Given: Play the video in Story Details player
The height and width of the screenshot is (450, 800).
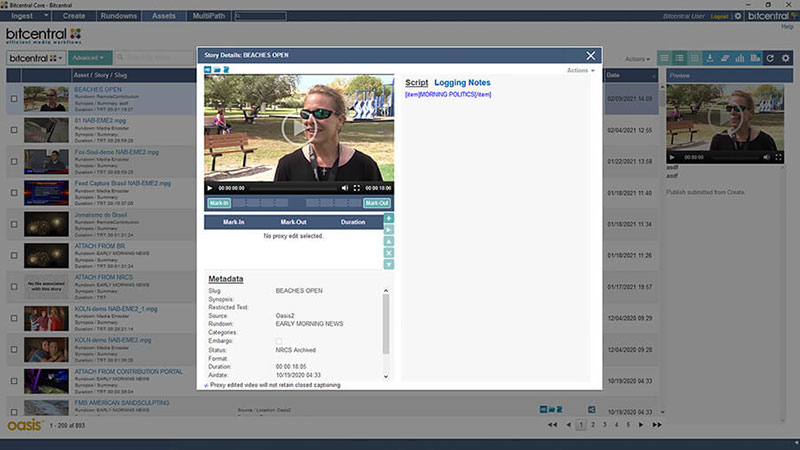Looking at the screenshot, I should (x=210, y=188).
